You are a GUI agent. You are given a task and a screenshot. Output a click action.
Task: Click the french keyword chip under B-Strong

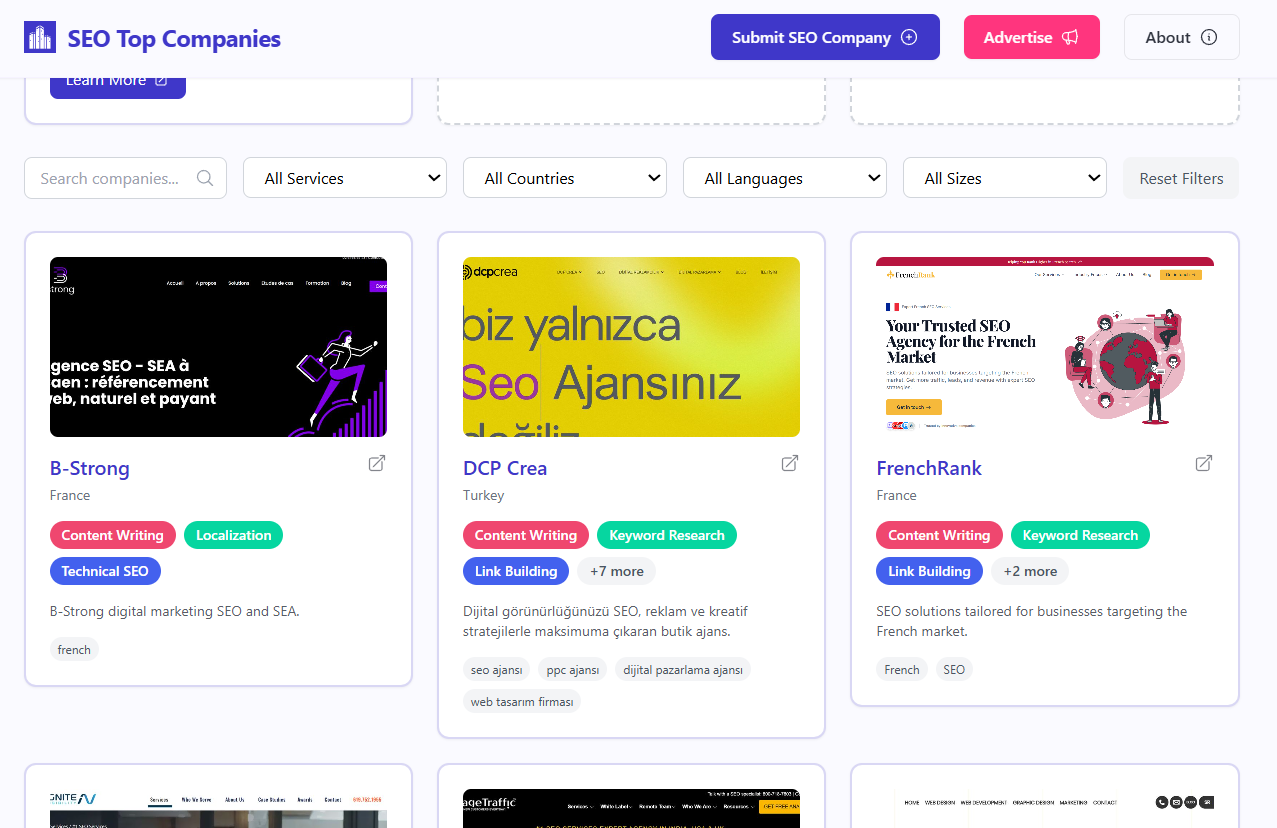click(74, 650)
